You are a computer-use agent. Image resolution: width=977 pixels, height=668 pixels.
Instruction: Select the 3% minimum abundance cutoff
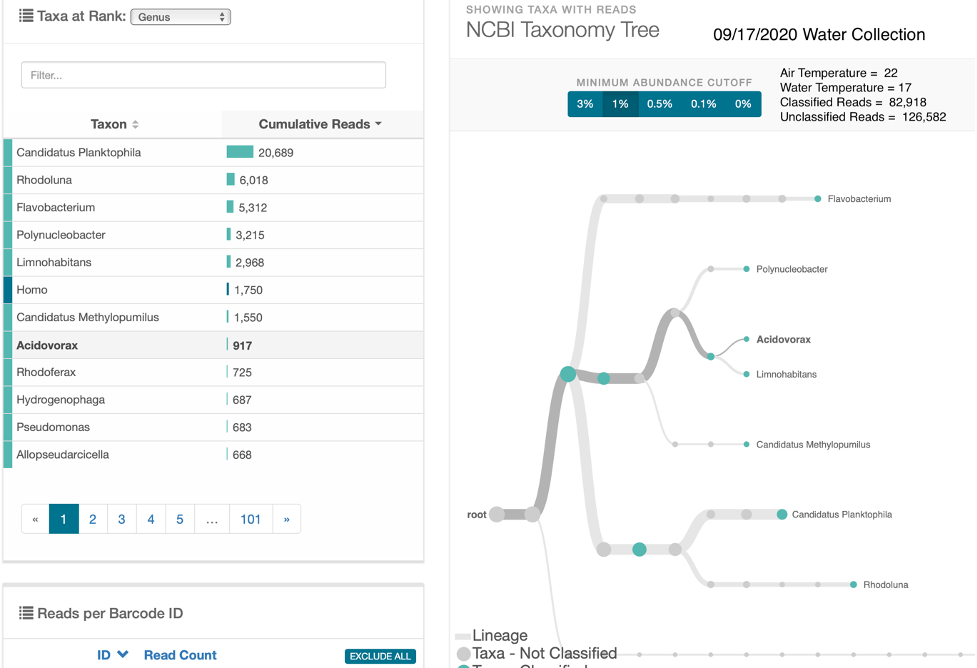click(585, 104)
